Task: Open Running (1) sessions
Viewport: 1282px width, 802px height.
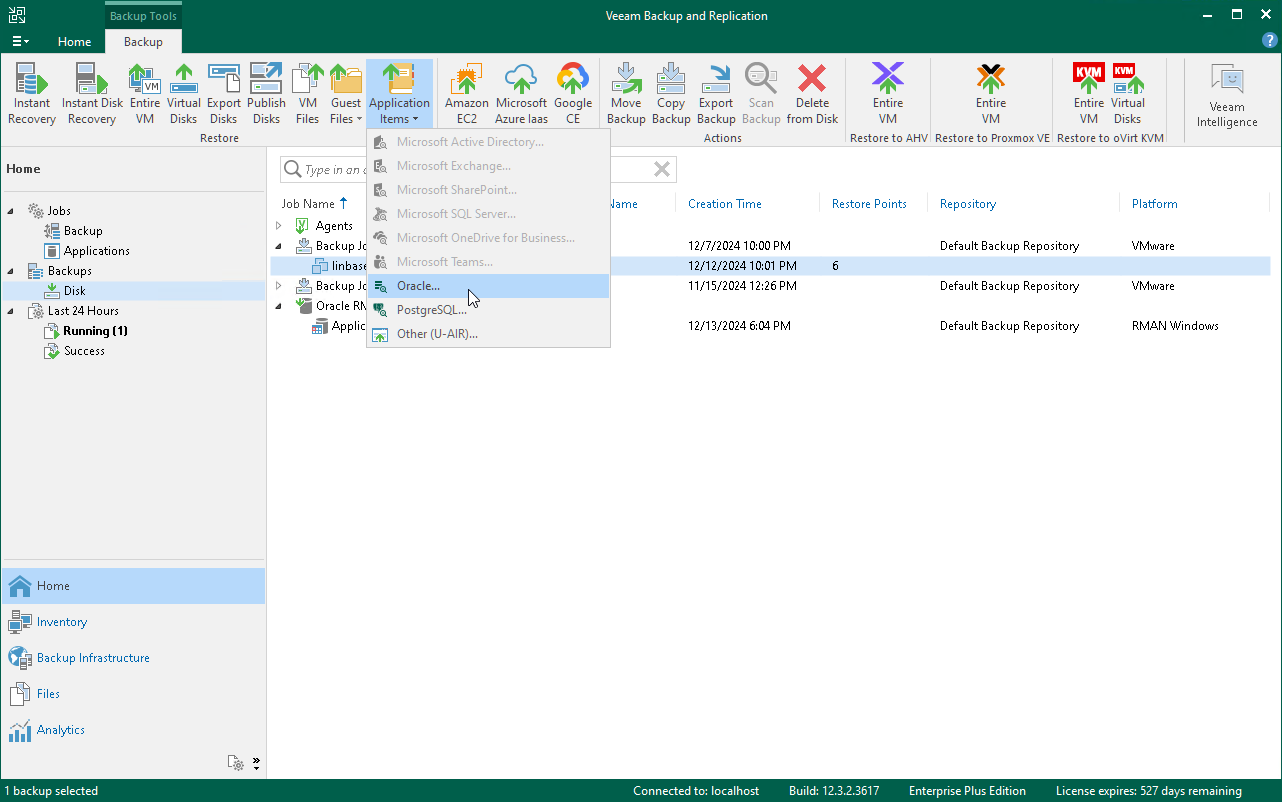Action: [x=95, y=331]
